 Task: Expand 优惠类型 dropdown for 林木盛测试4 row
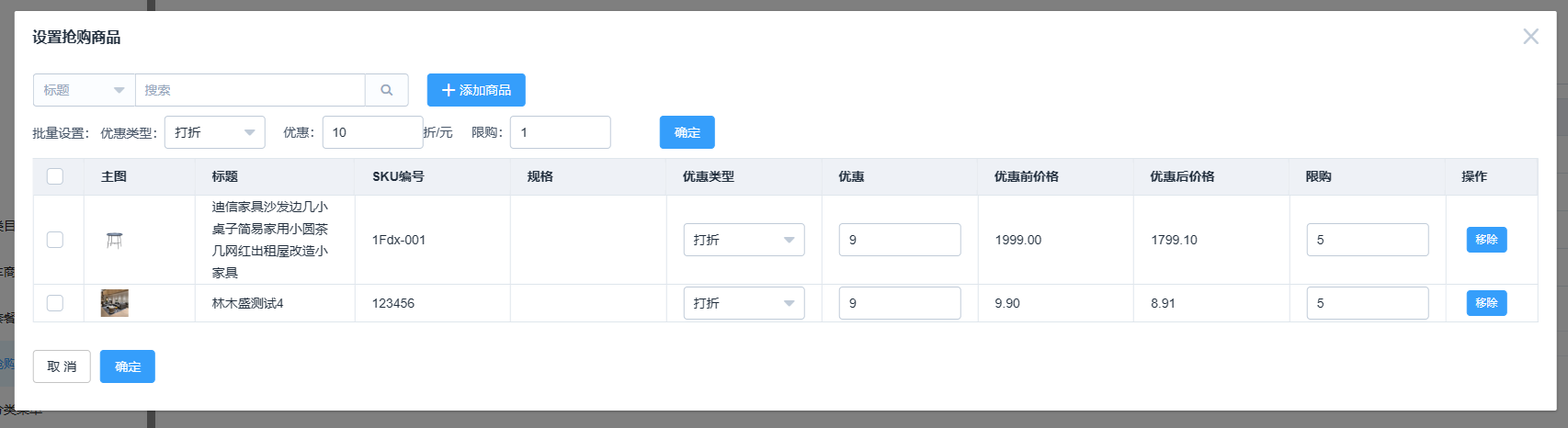[x=744, y=303]
